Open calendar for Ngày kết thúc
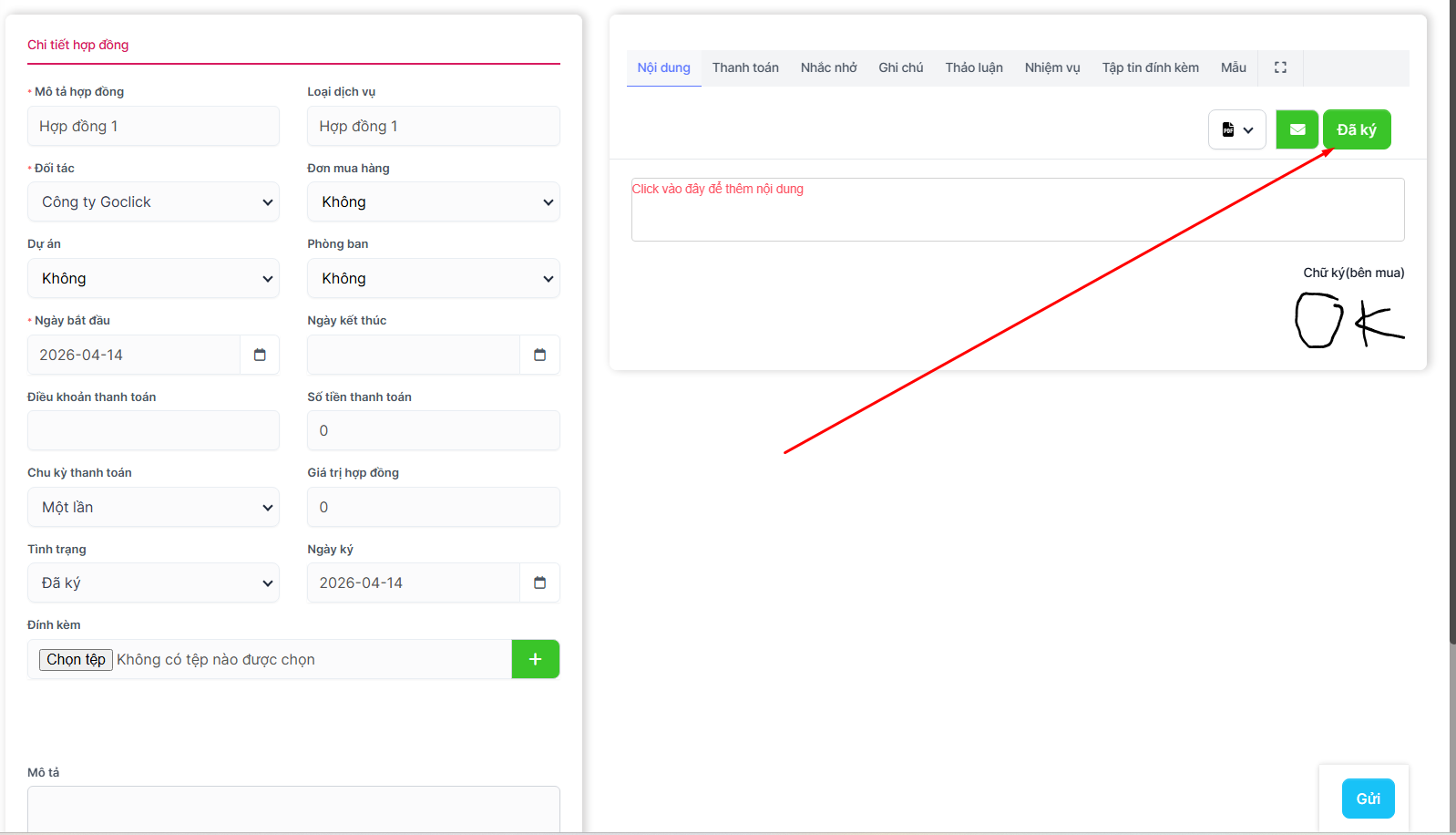 539,355
